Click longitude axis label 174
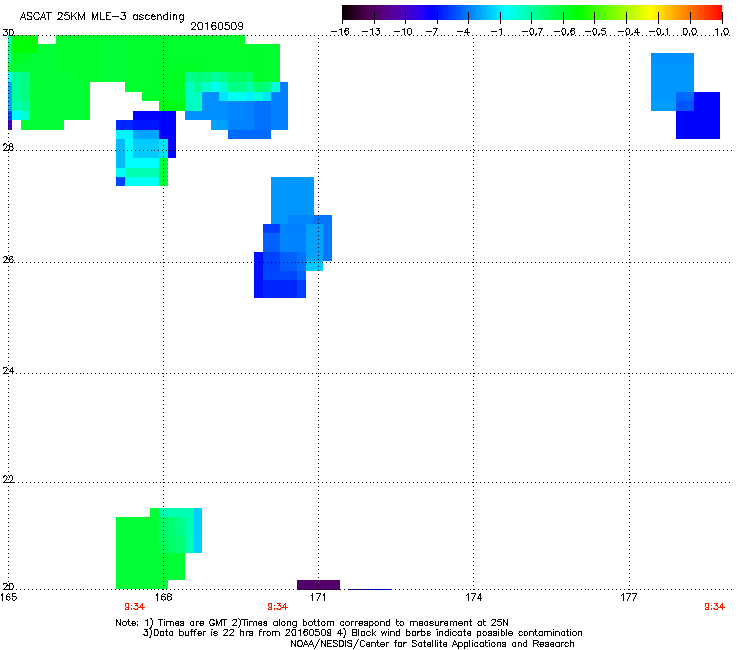This screenshot has width=740, height=650. (473, 597)
